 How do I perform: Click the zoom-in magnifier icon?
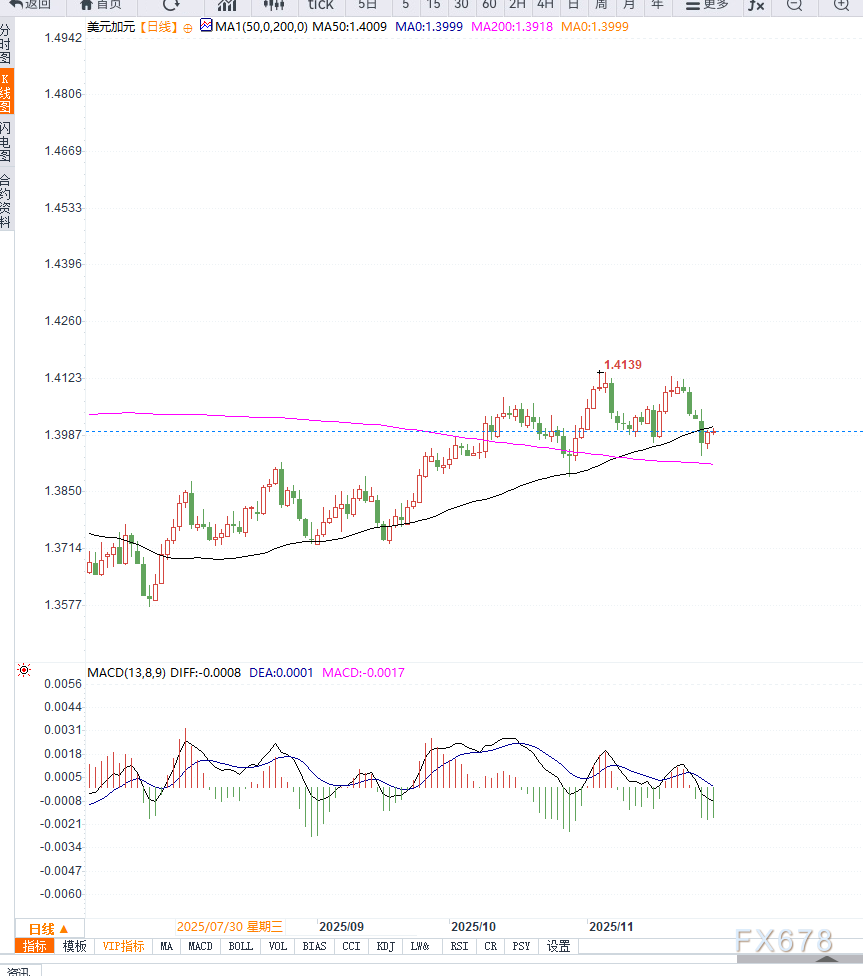pos(841,5)
